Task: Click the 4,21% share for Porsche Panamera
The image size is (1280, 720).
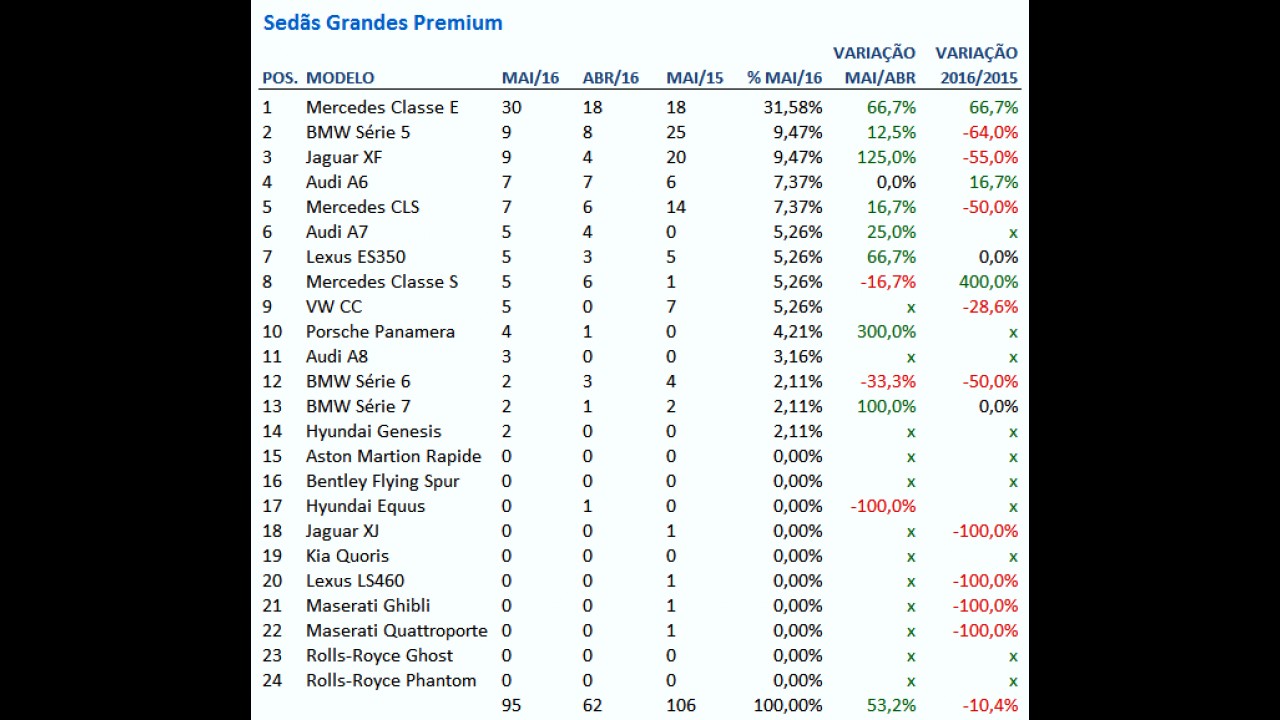Action: point(798,332)
